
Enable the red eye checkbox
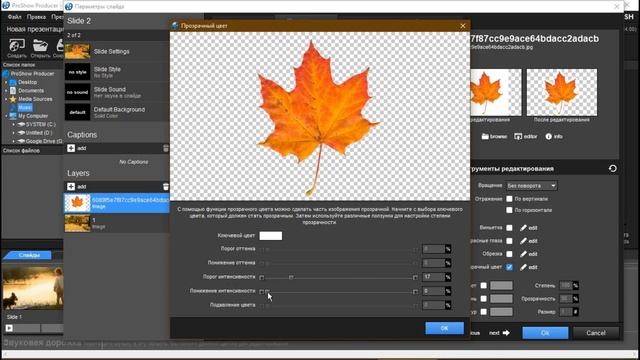[509, 241]
